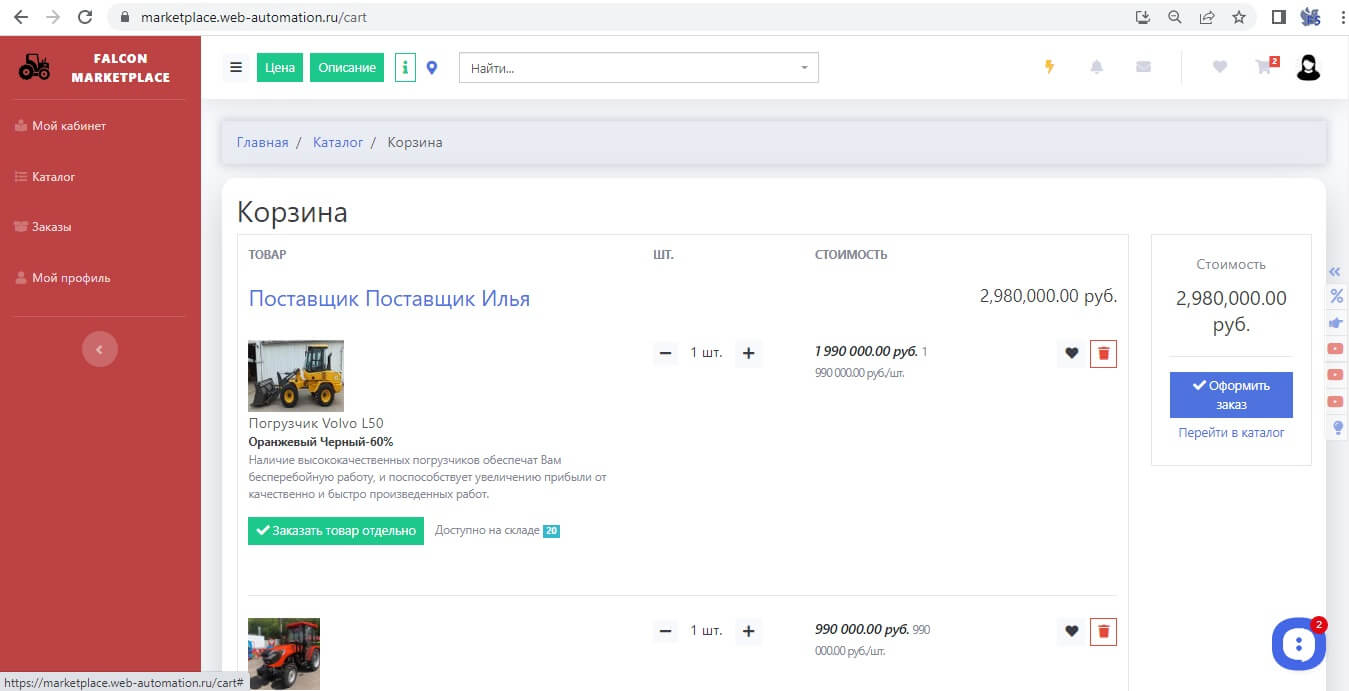This screenshot has width=1349, height=691.
Task: Click the Falcon Marketplace tractor logo
Action: (x=34, y=68)
